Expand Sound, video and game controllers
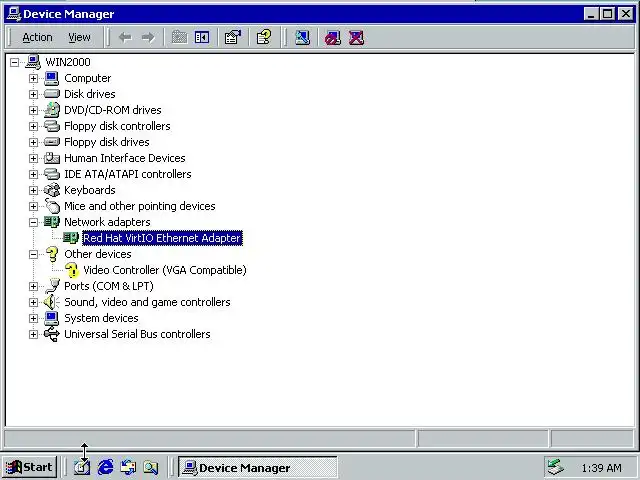Screen dimensions: 640x480 click(x=33, y=302)
